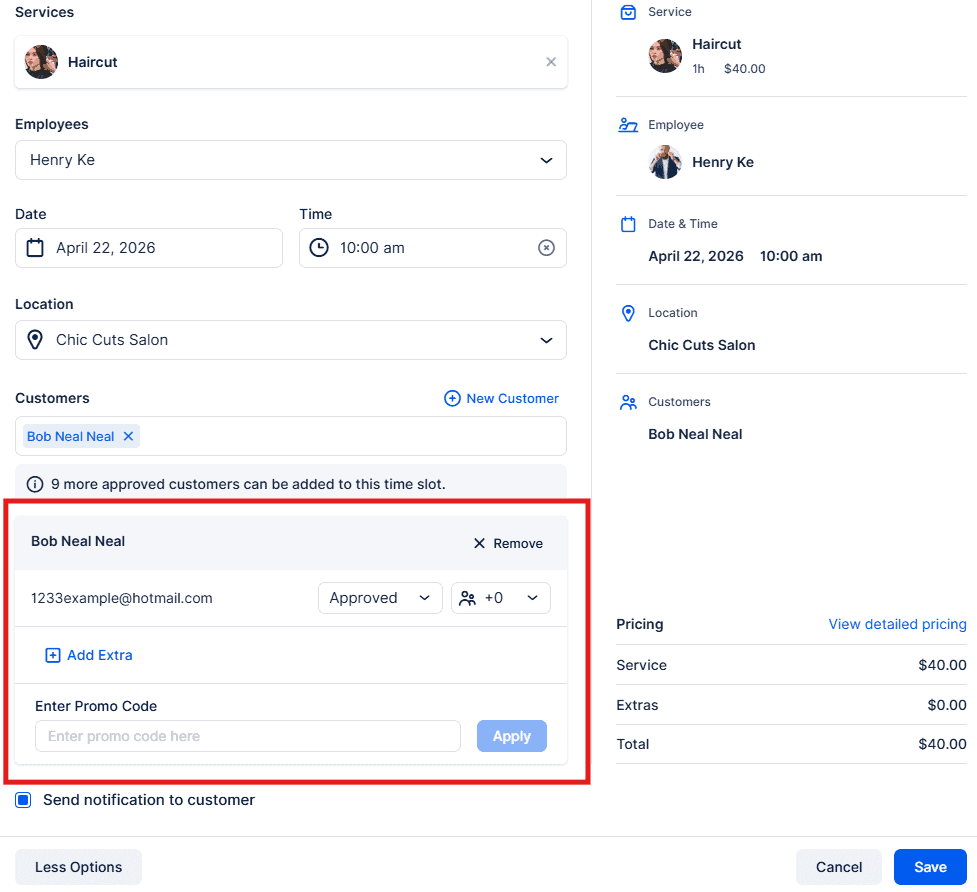Click the Employee icon in summary panel
977x892 pixels.
(628, 125)
